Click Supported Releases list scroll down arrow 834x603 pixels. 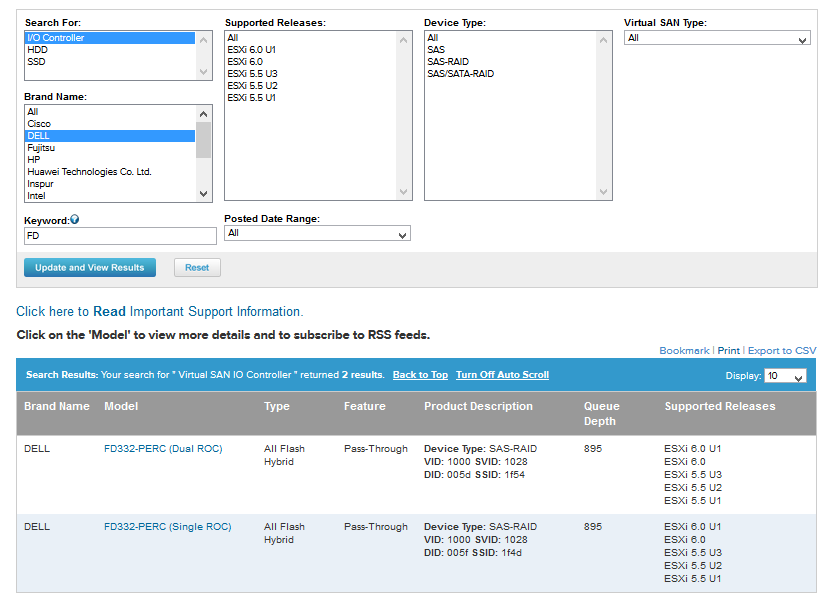pyautogui.click(x=403, y=191)
